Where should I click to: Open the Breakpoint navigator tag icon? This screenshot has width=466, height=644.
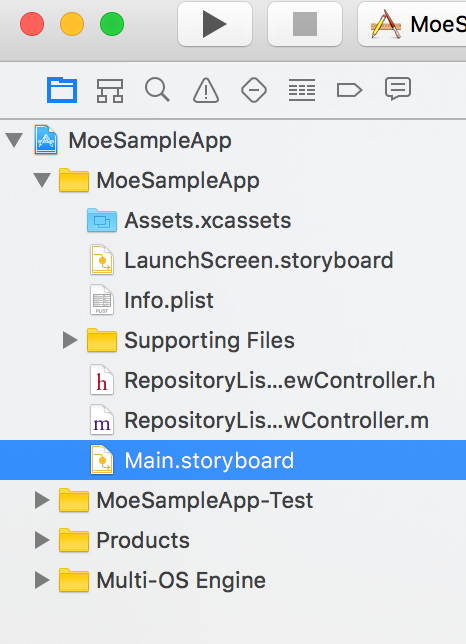349,90
